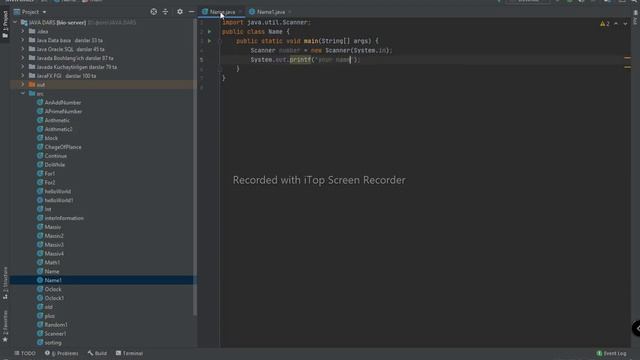This screenshot has height=360, width=640.
Task: Open the Build tool window
Action: click(x=97, y=353)
